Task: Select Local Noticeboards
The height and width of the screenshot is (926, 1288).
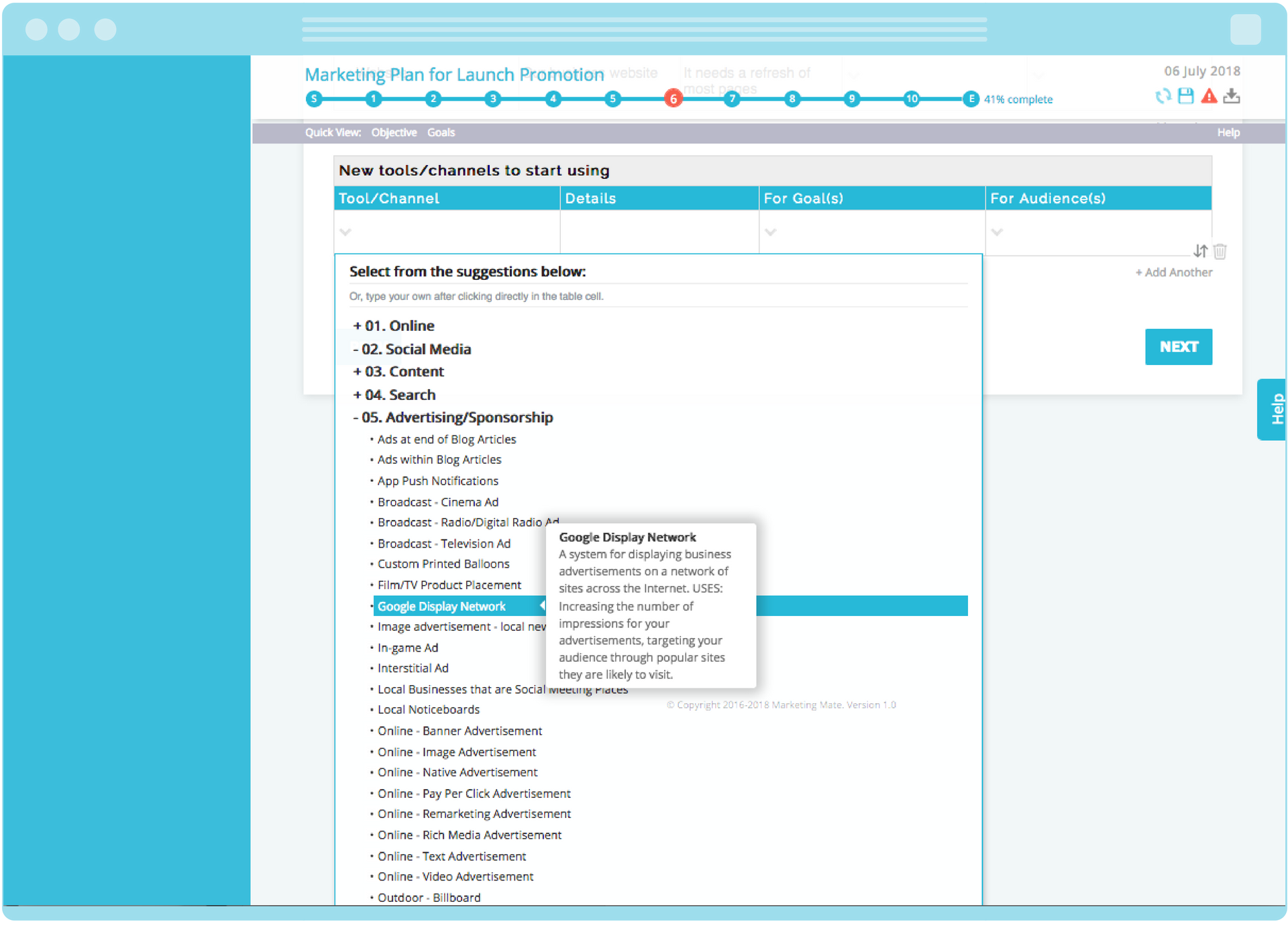Action: click(429, 710)
